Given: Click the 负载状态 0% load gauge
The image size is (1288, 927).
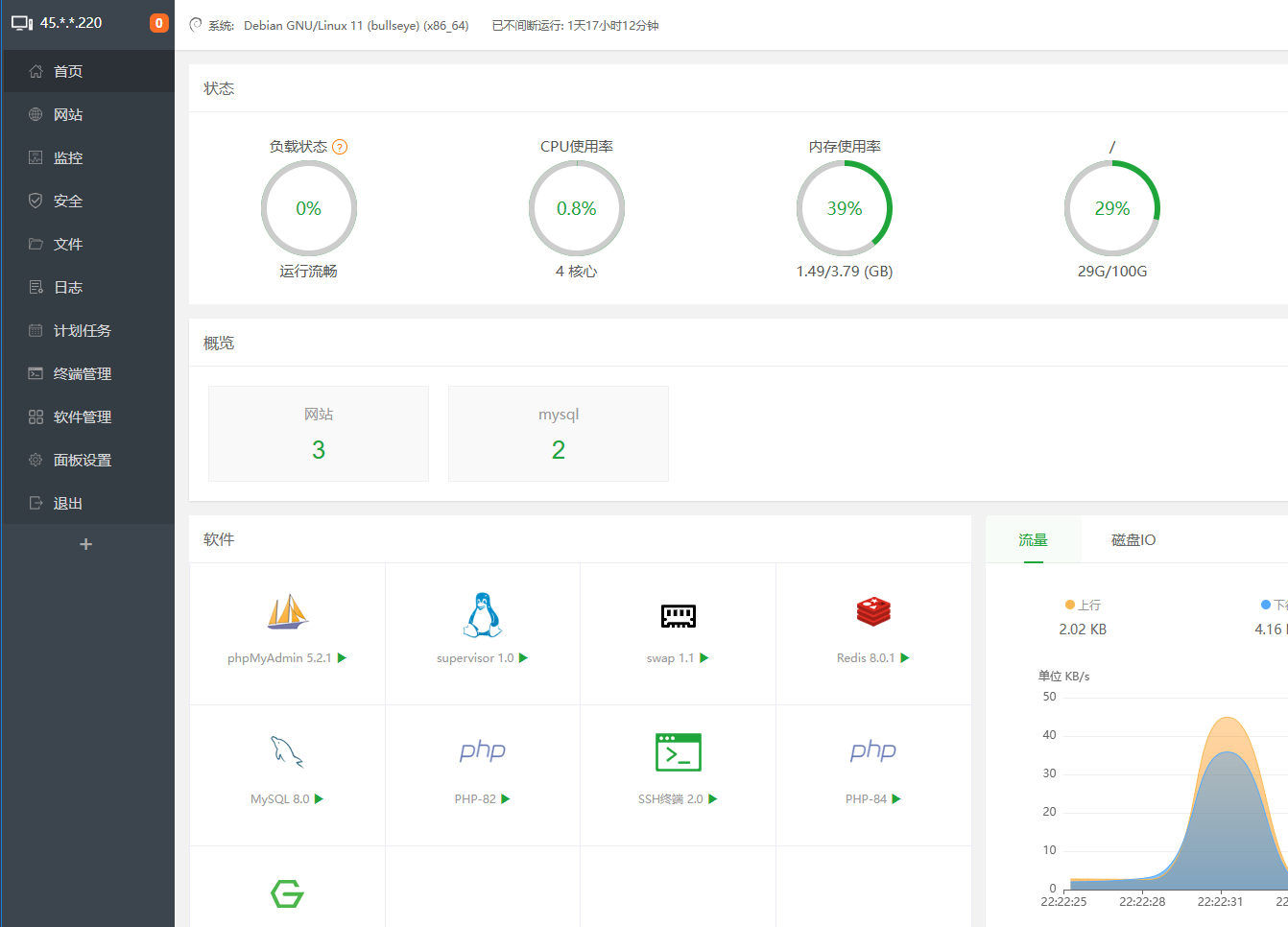Looking at the screenshot, I should 309,208.
